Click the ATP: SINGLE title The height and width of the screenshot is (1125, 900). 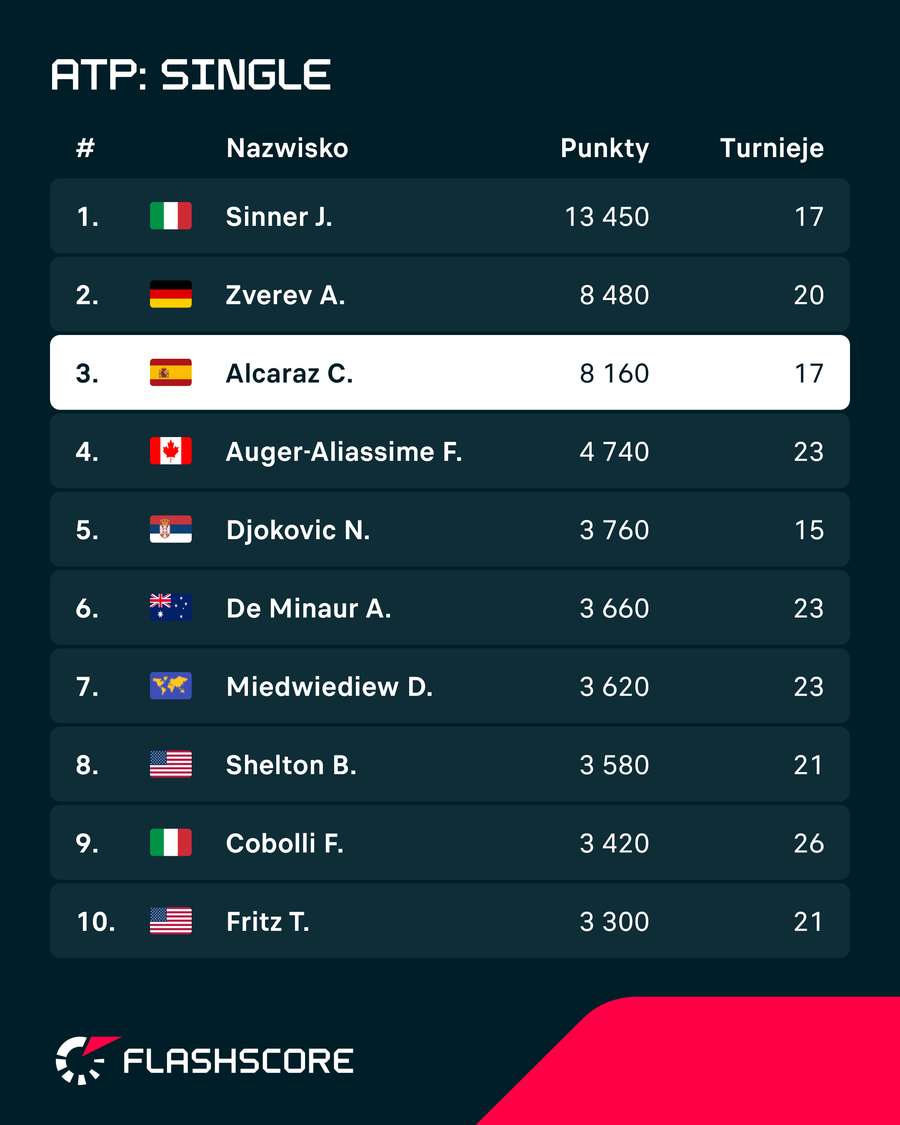191,75
